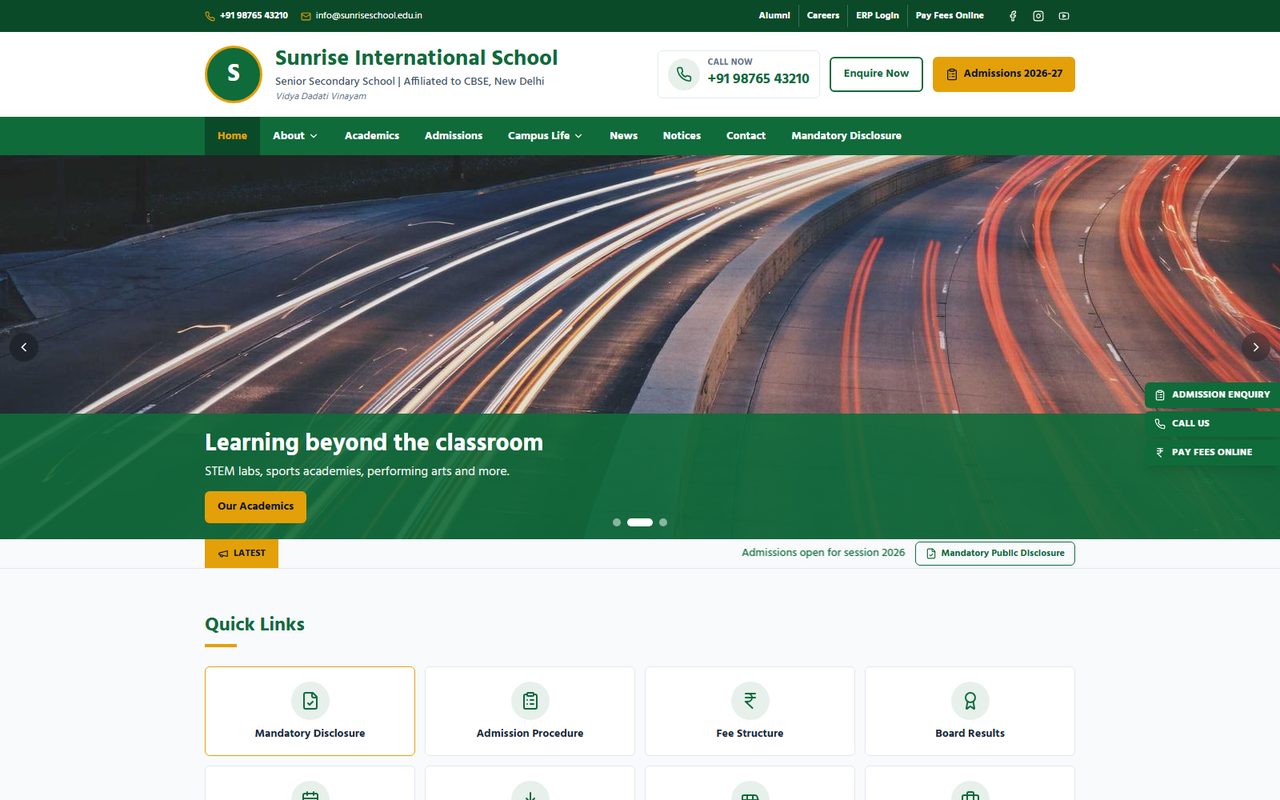This screenshot has width=1280, height=800.
Task: Open the Mandatory Public Disclosure button
Action: (x=995, y=554)
